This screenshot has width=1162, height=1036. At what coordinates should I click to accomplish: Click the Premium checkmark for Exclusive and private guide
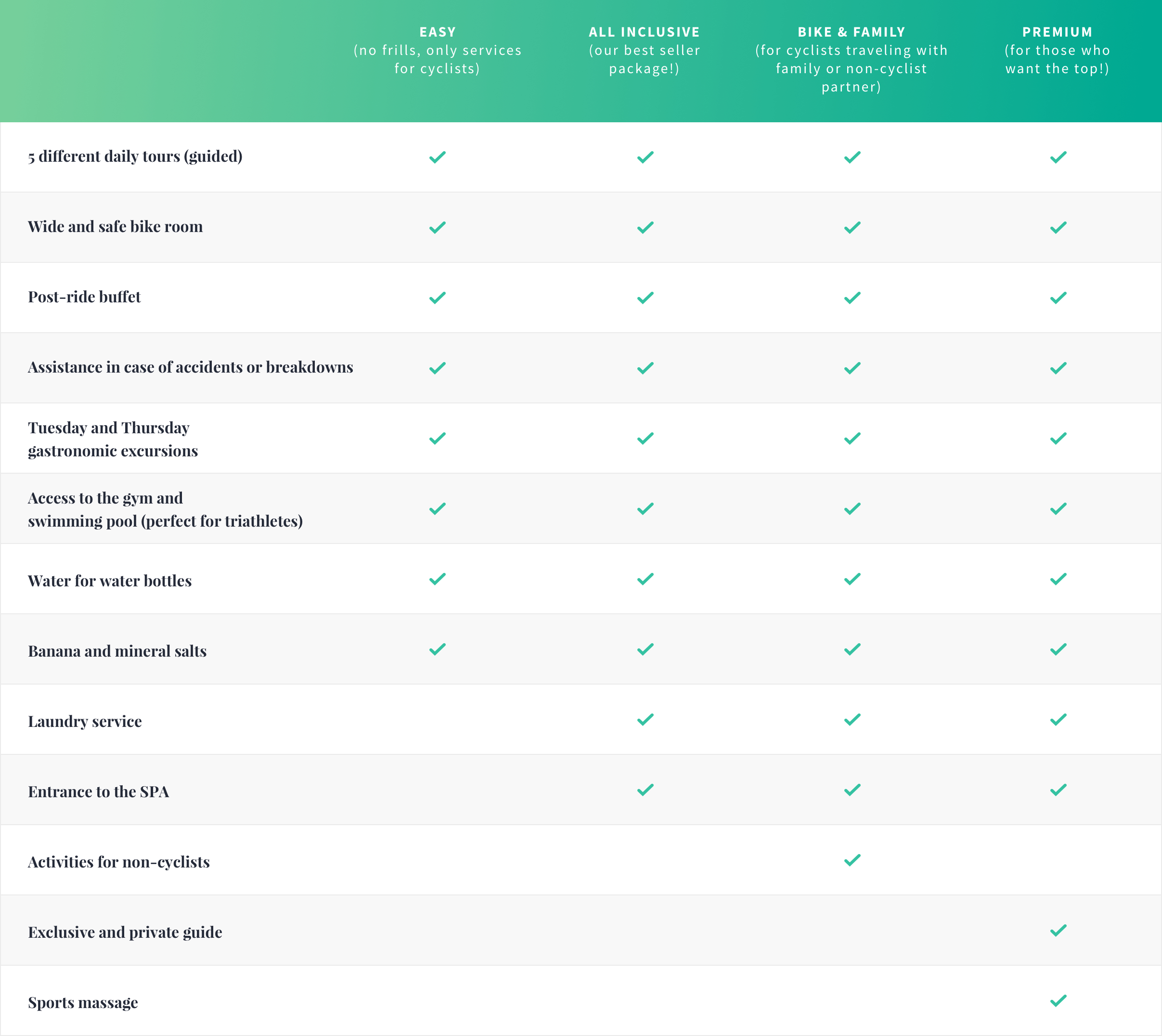[x=1058, y=931]
